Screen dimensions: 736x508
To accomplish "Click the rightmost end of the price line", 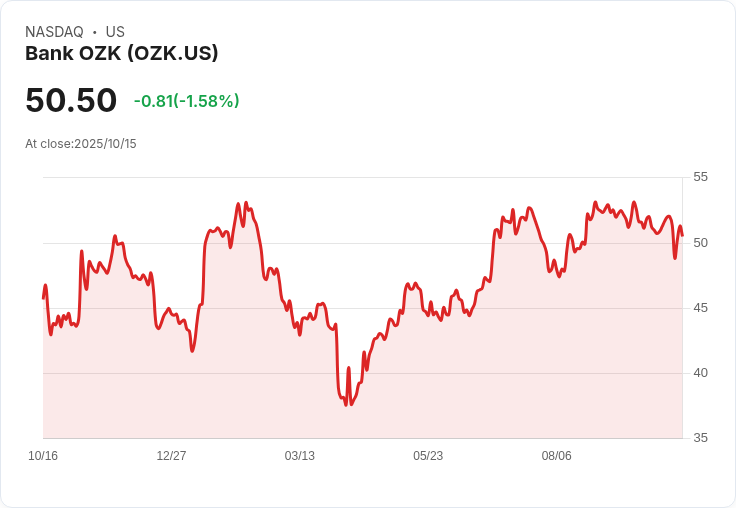I will pos(682,235).
